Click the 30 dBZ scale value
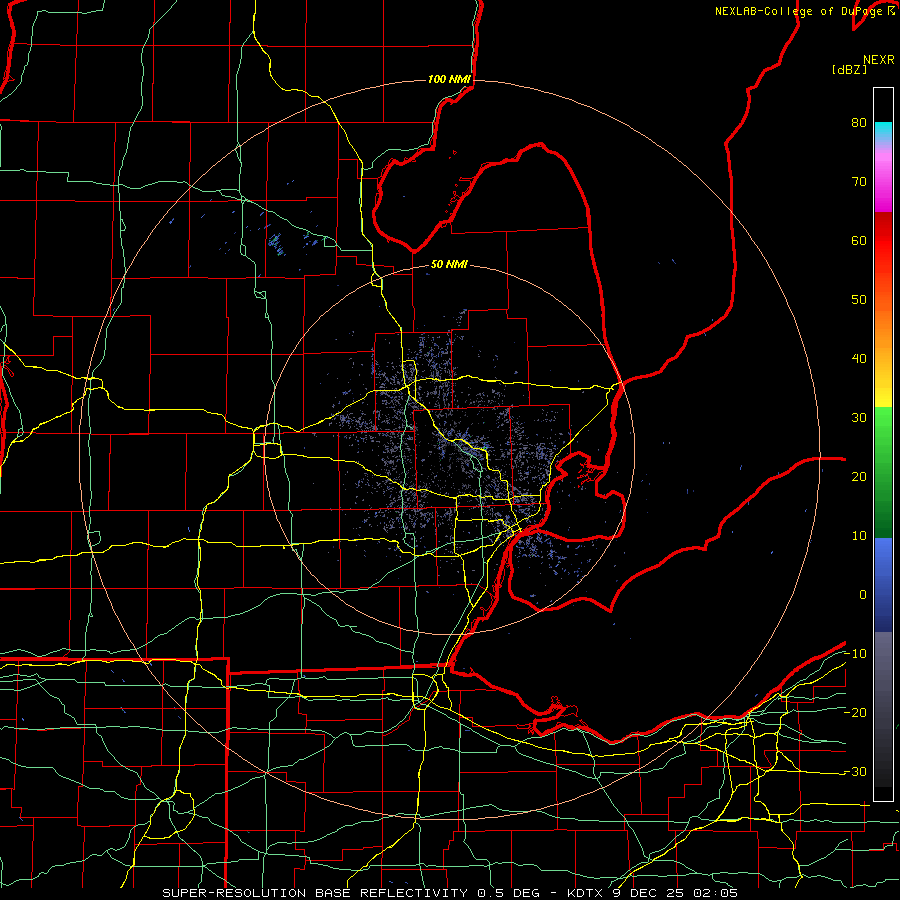This screenshot has width=900, height=900. coord(859,417)
